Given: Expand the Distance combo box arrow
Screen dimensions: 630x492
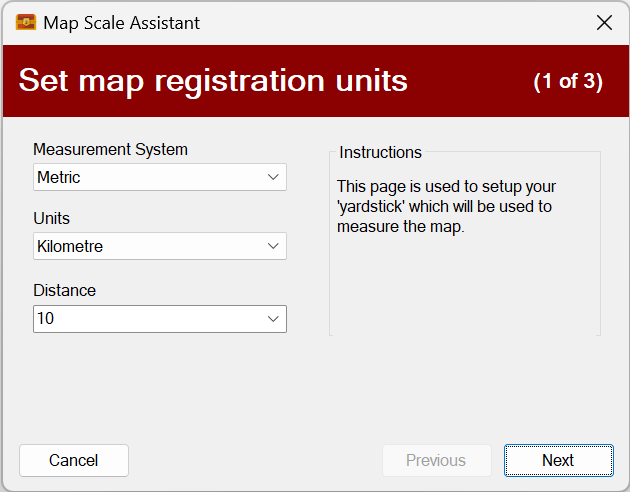Looking at the screenshot, I should pos(273,319).
